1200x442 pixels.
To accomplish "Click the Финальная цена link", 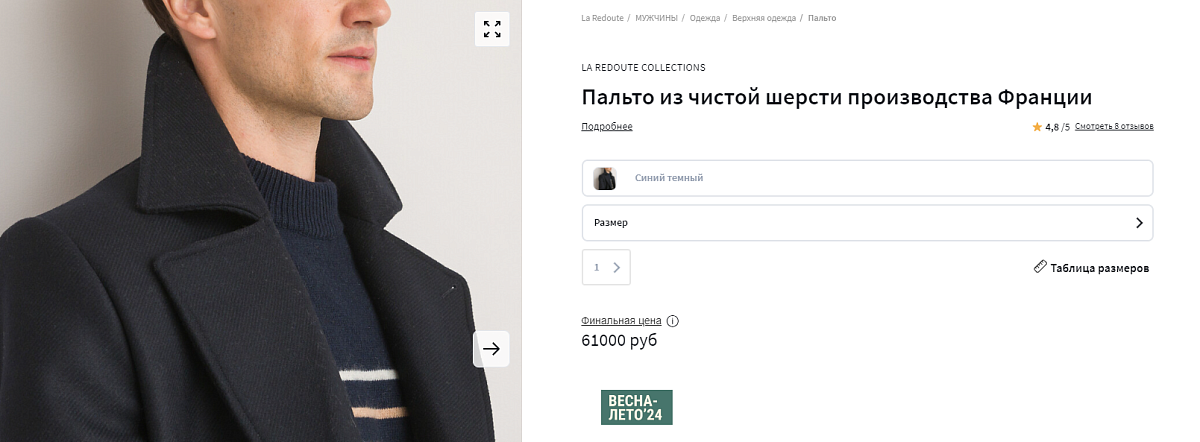I will 621,321.
